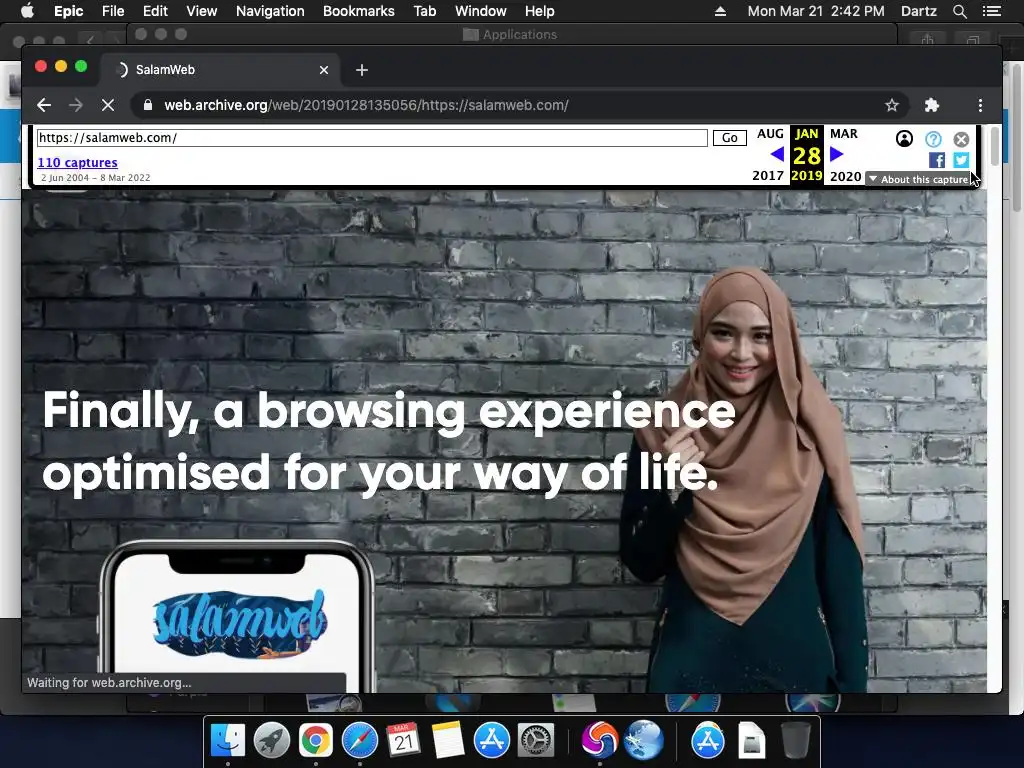Open Notes from the Dock
This screenshot has height=768, width=1024.
448,741
